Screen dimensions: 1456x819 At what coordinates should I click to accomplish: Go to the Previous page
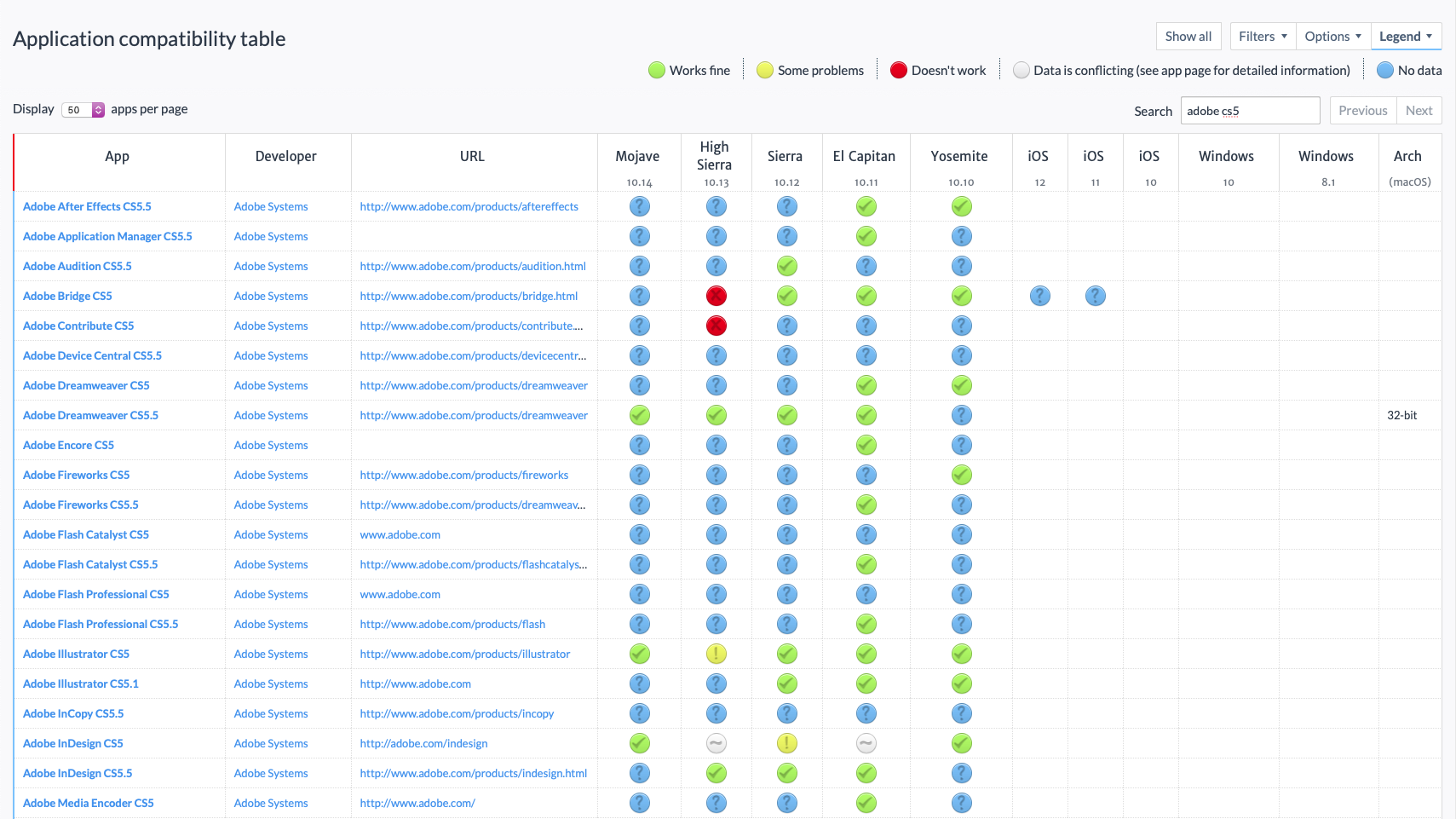pos(1363,111)
